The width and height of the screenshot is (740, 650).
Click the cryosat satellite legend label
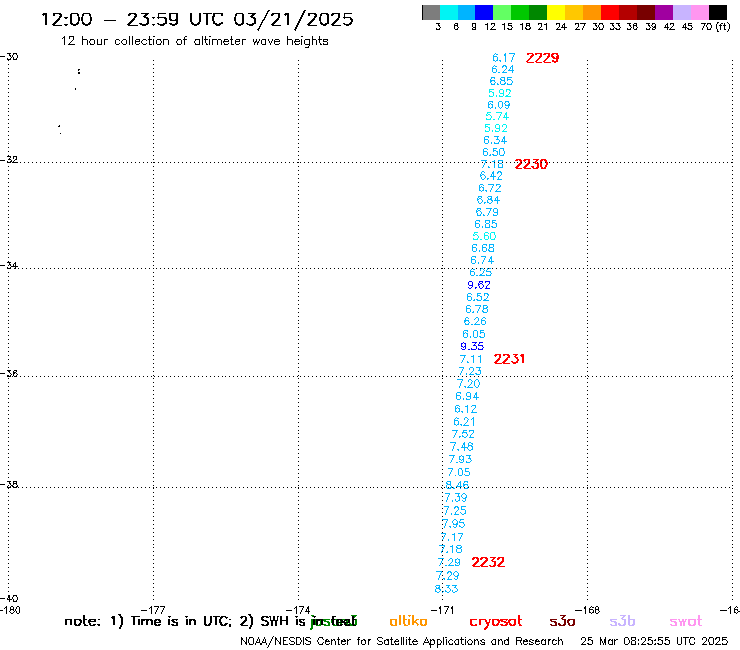coord(496,622)
